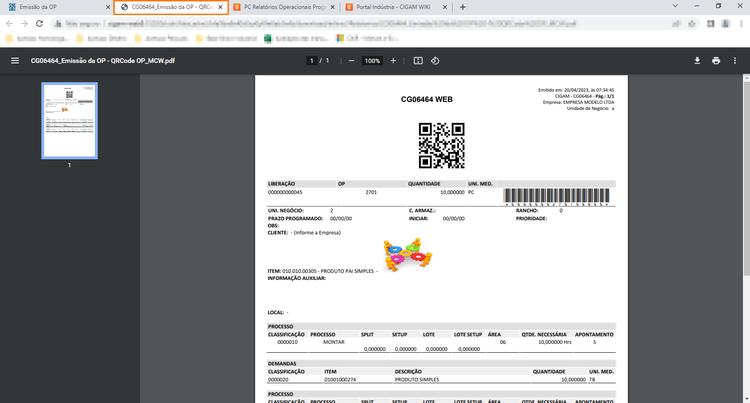Image resolution: width=750 pixels, height=403 pixels.
Task: Click the 'DEMANDAS' section header
Action: click(x=282, y=364)
